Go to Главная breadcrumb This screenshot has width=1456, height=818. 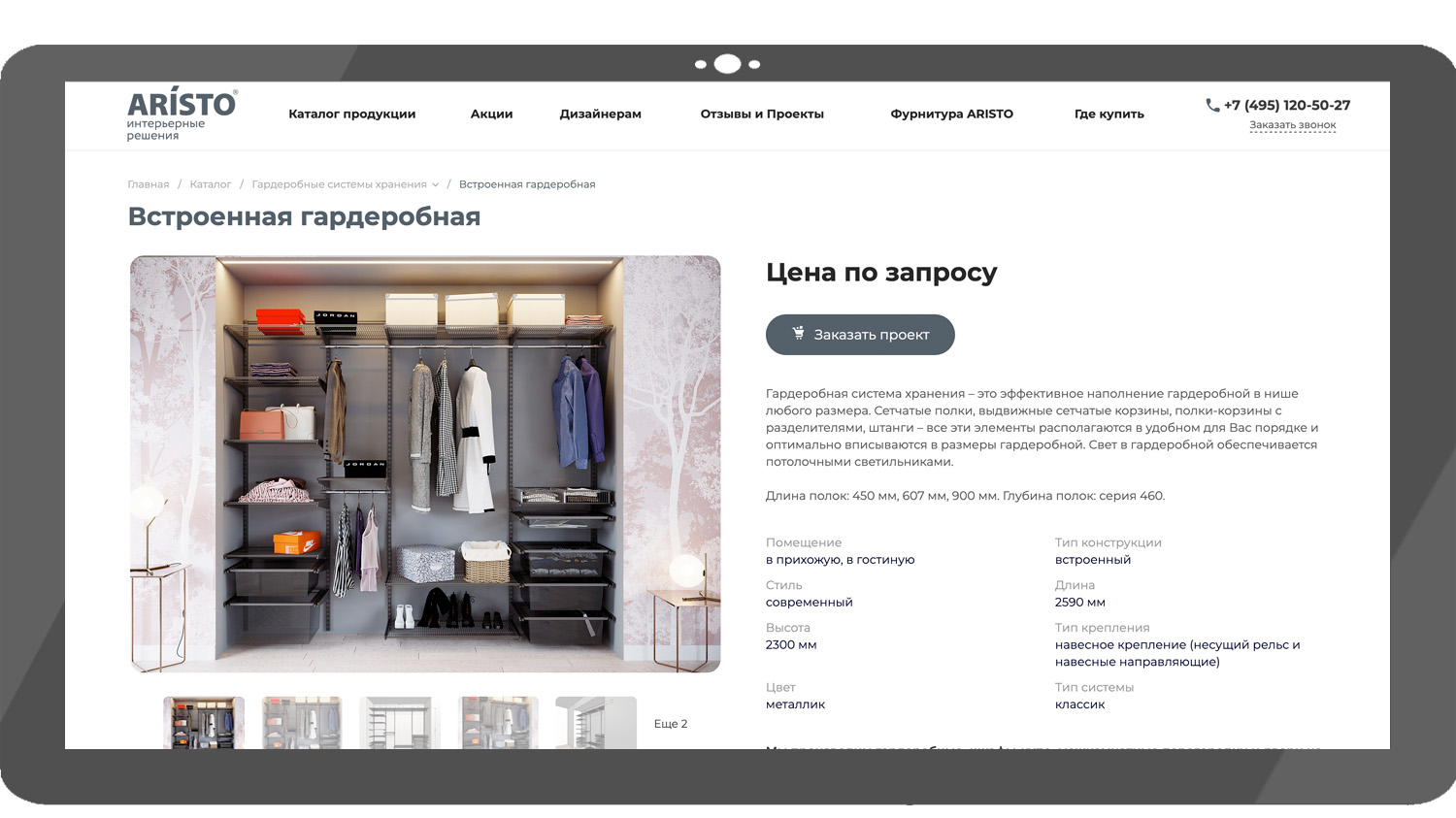pos(149,184)
